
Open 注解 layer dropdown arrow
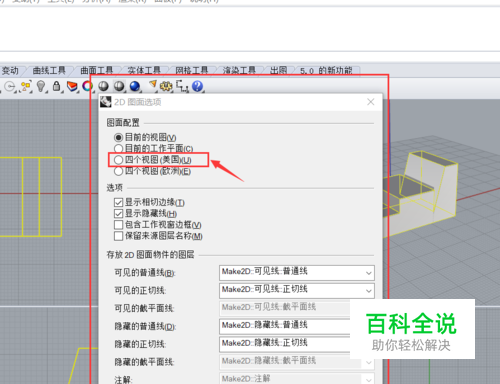[x=368, y=380]
